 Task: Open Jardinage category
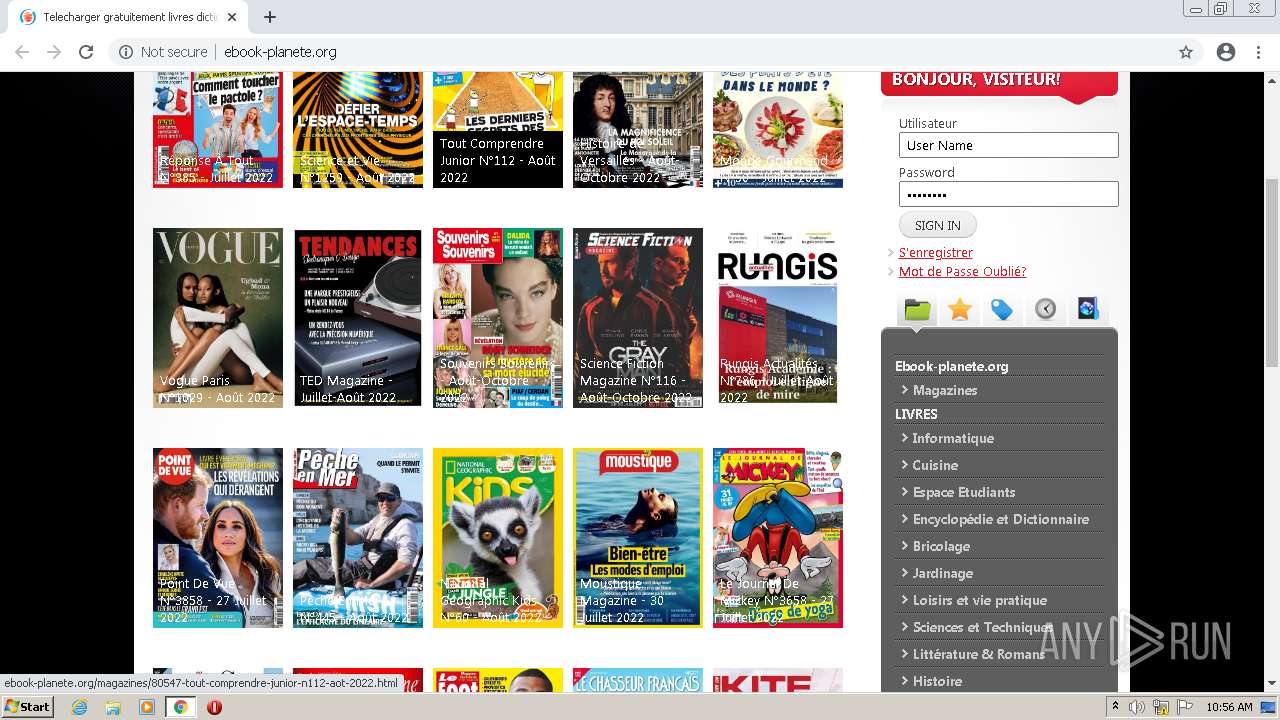[943, 573]
